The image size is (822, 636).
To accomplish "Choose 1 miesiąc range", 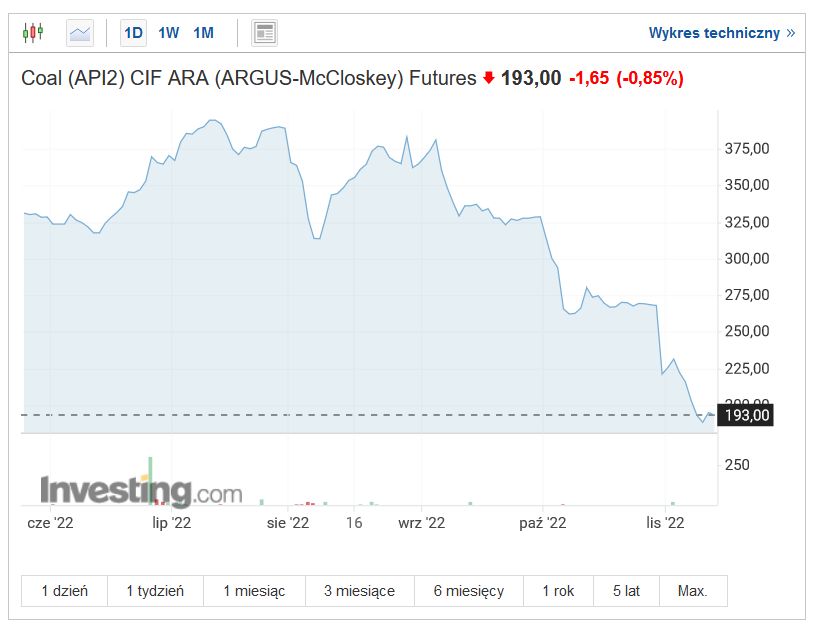I will pyautogui.click(x=254, y=591).
